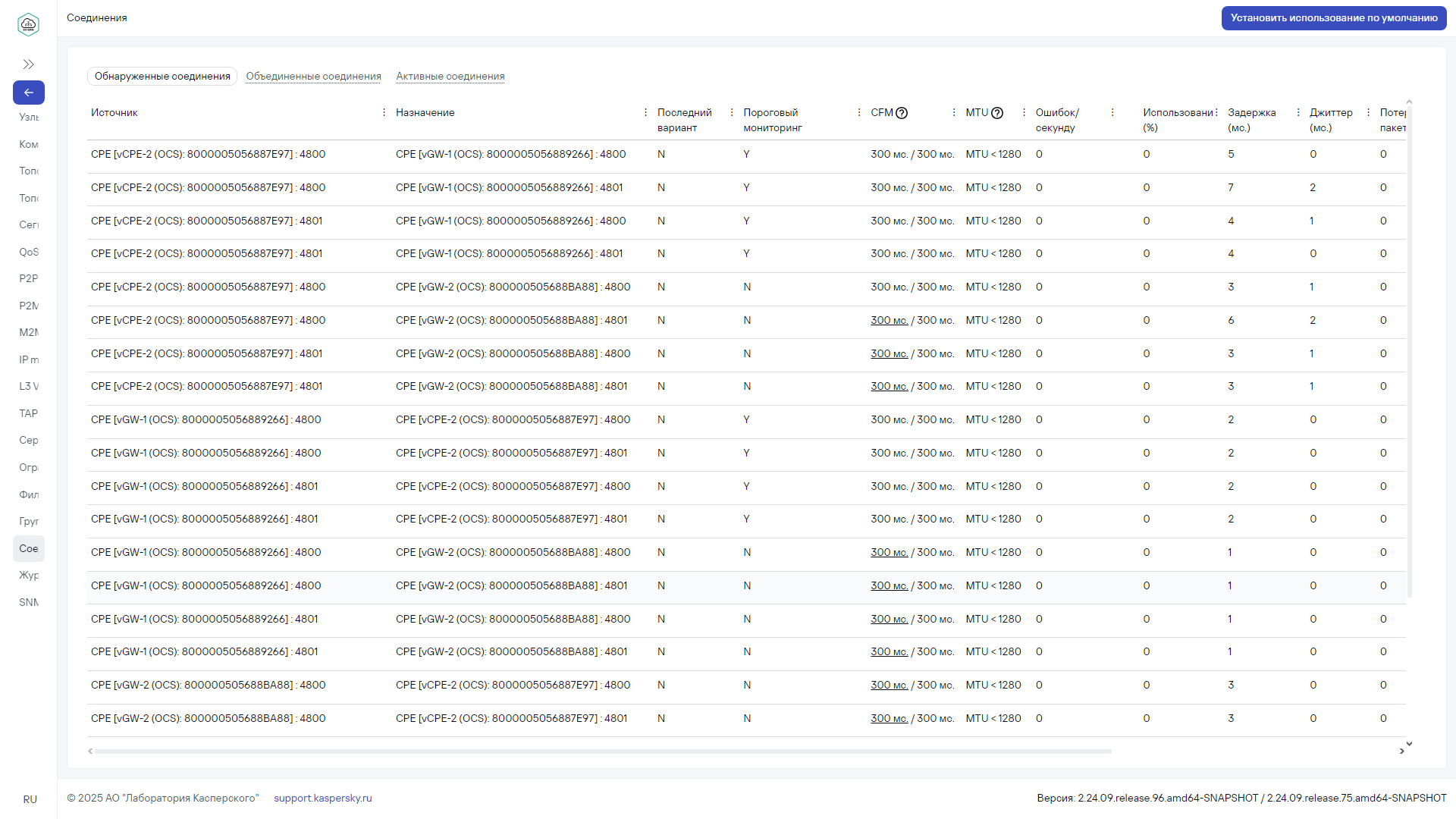Open Узлы item in sidebar
Screen dimensions: 1456x819
click(29, 118)
